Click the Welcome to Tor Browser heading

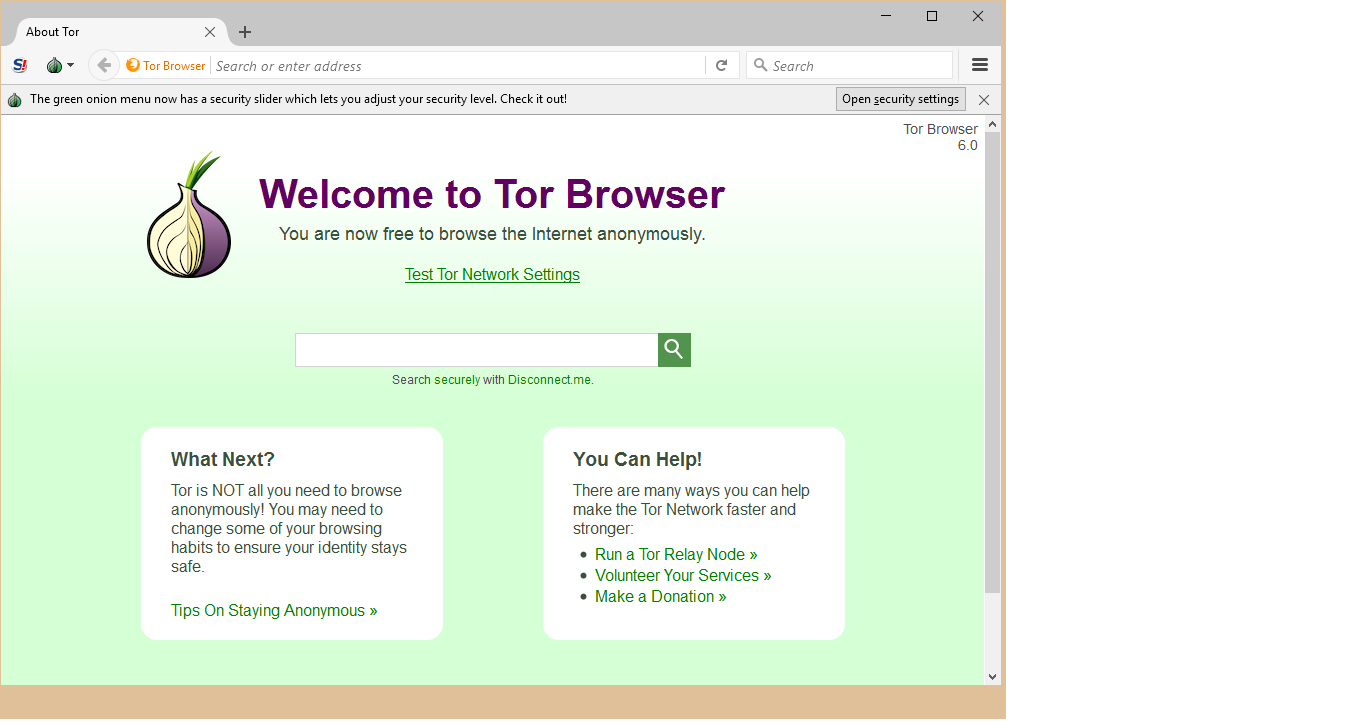pos(492,194)
